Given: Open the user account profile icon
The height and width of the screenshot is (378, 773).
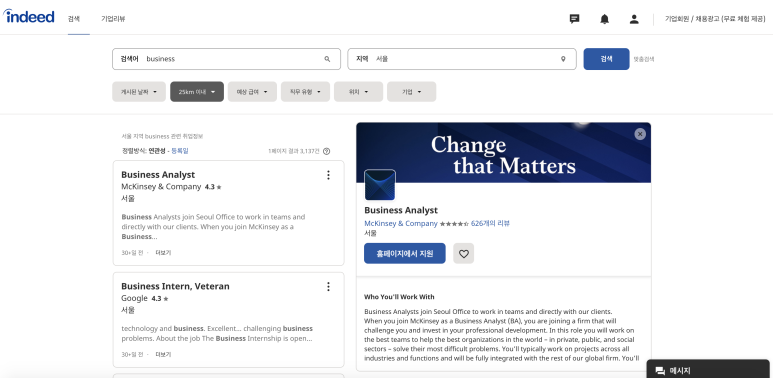Looking at the screenshot, I should 634,19.
